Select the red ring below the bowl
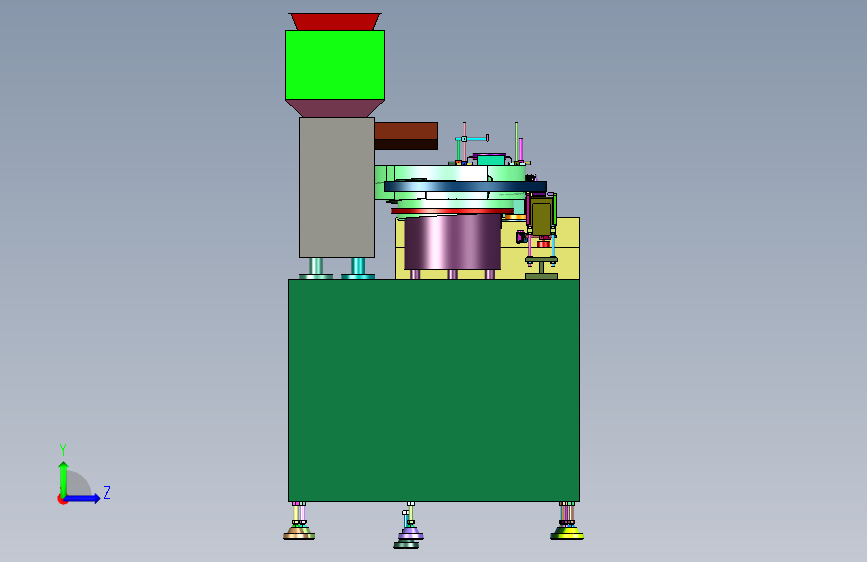Viewport: 867px width, 562px height. [452, 211]
